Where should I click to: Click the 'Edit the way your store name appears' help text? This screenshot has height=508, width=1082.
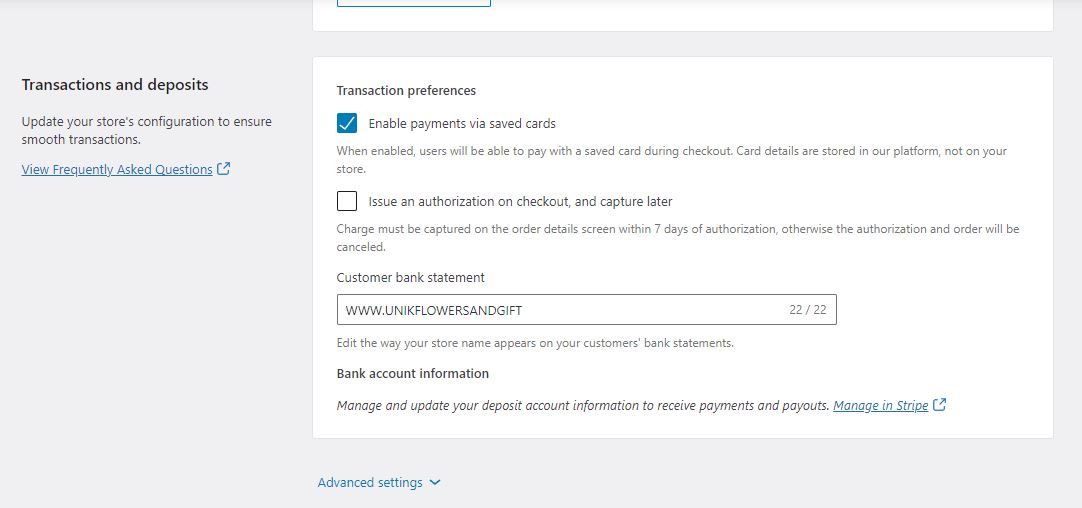tap(535, 343)
